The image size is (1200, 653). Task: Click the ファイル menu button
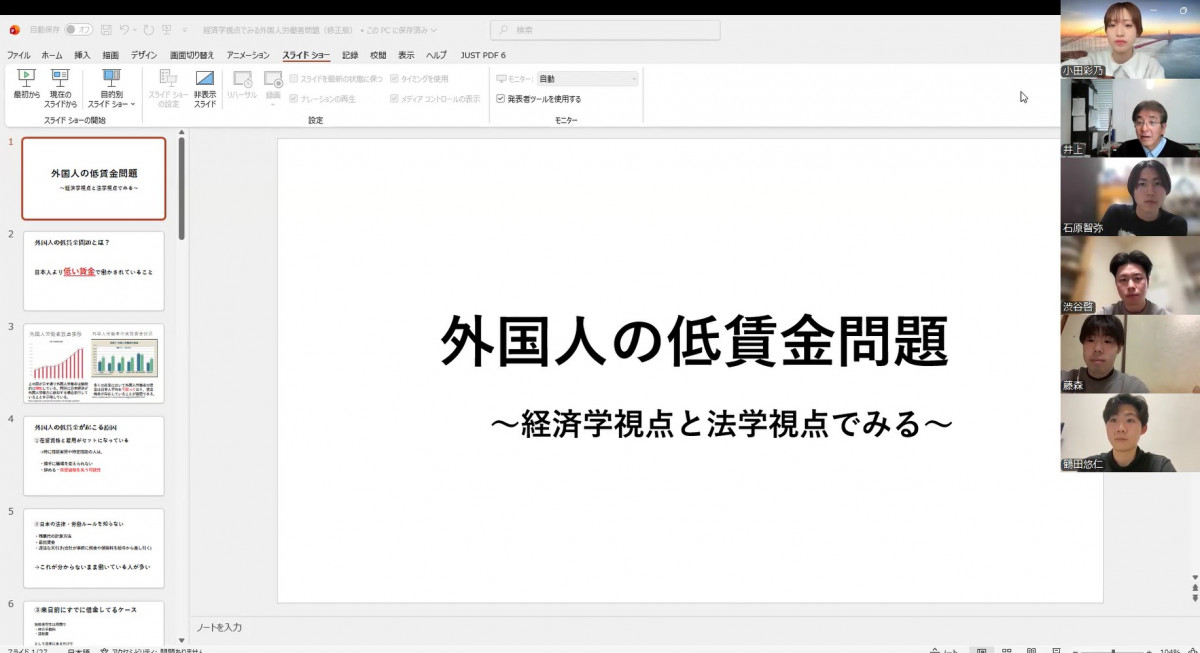[x=19, y=55]
